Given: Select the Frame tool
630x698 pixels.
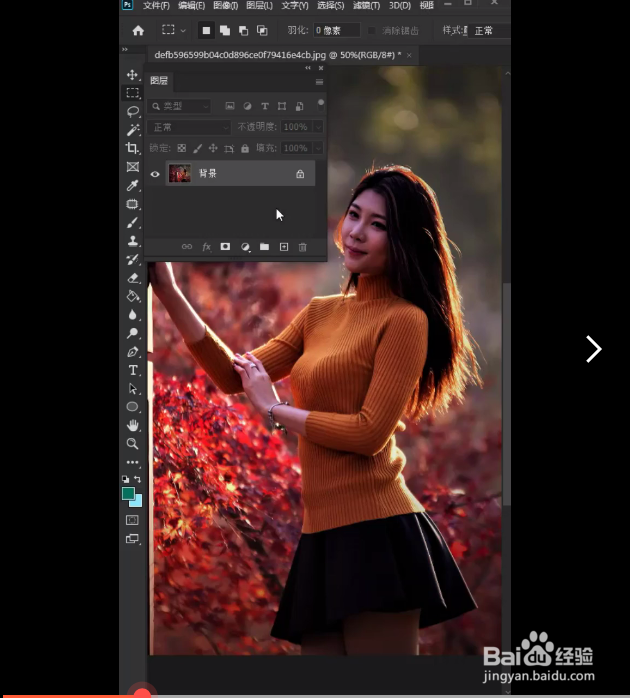Looking at the screenshot, I should click(x=132, y=166).
